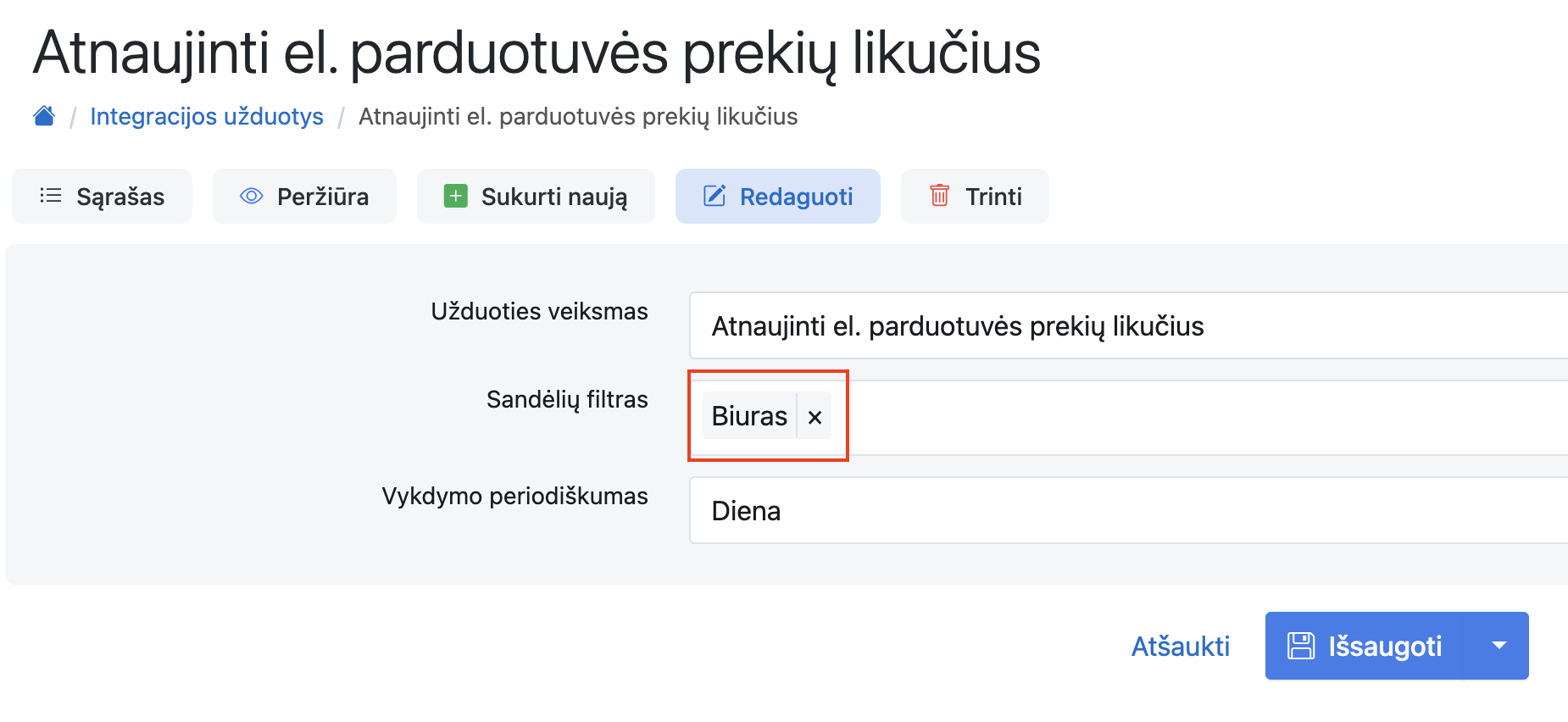Click the Užduoties veiksmas field label
Image resolution: width=1568 pixels, height=722 pixels.
pos(539,311)
